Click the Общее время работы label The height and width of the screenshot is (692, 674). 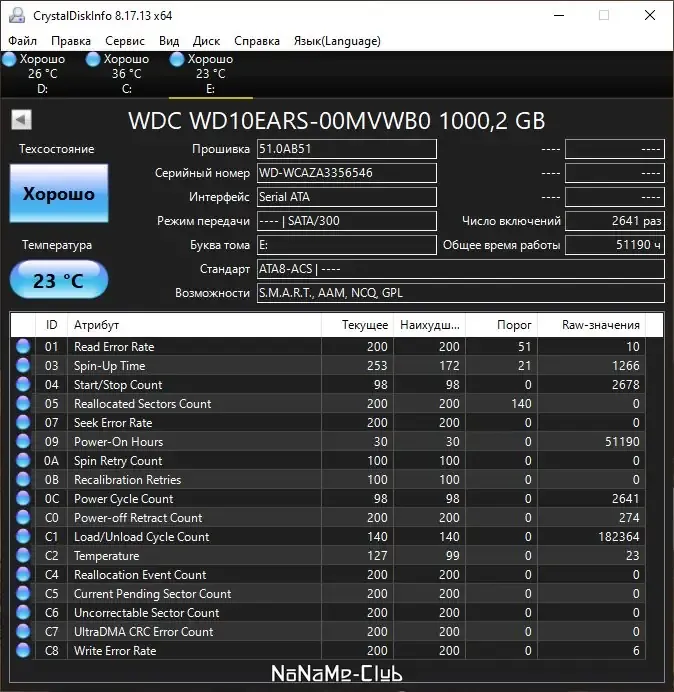click(x=501, y=245)
